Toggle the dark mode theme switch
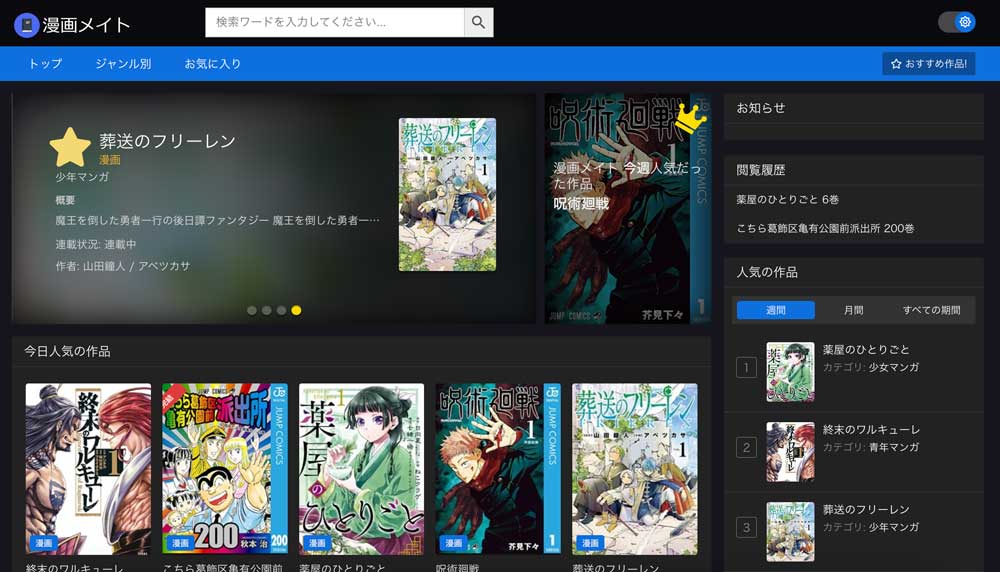Viewport: 1000px width, 572px height. [x=957, y=22]
